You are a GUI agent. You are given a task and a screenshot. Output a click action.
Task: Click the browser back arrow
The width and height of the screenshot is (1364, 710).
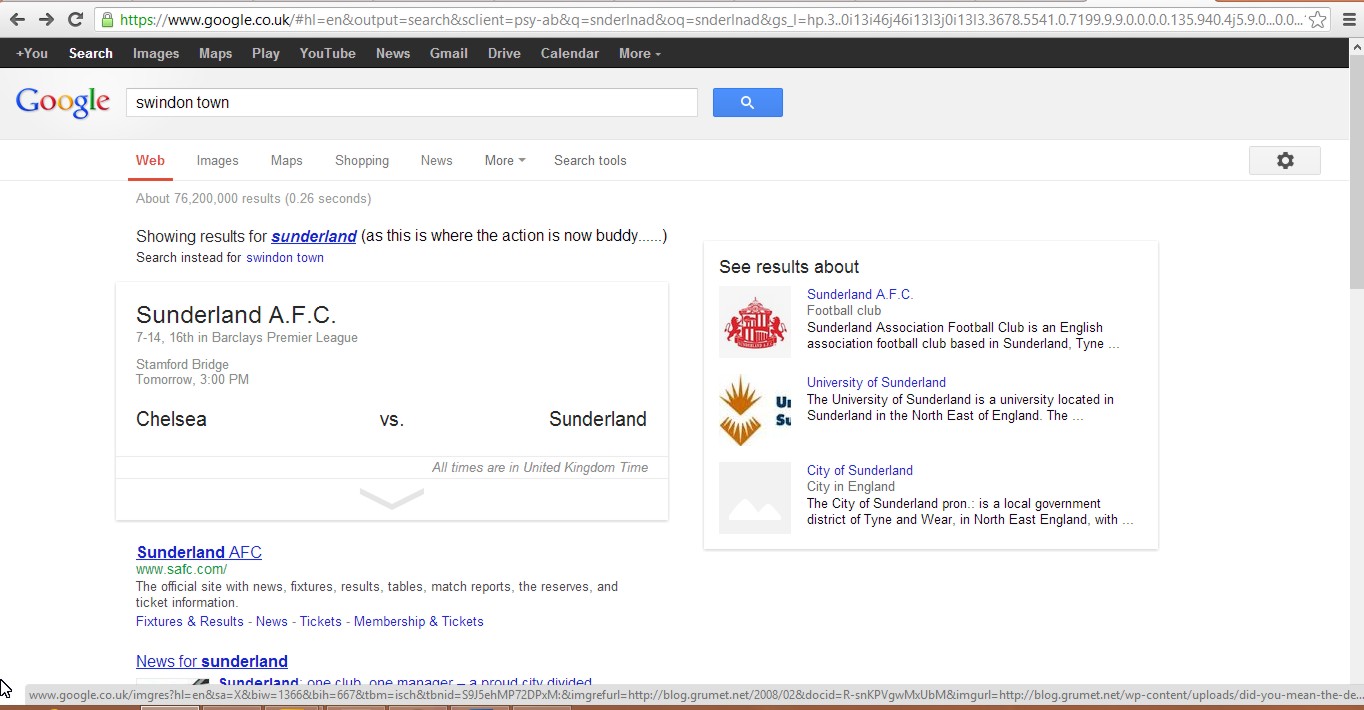pos(17,19)
